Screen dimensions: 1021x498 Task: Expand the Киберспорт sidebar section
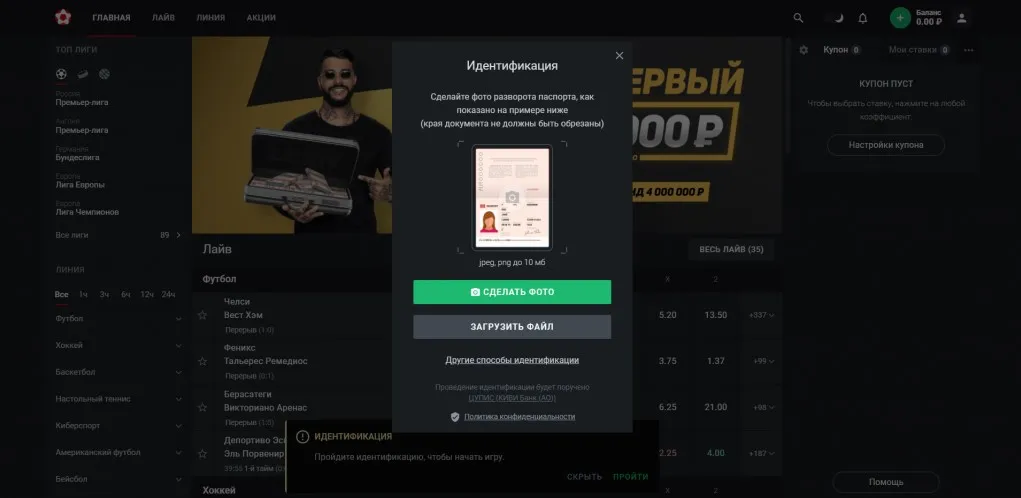tap(119, 426)
